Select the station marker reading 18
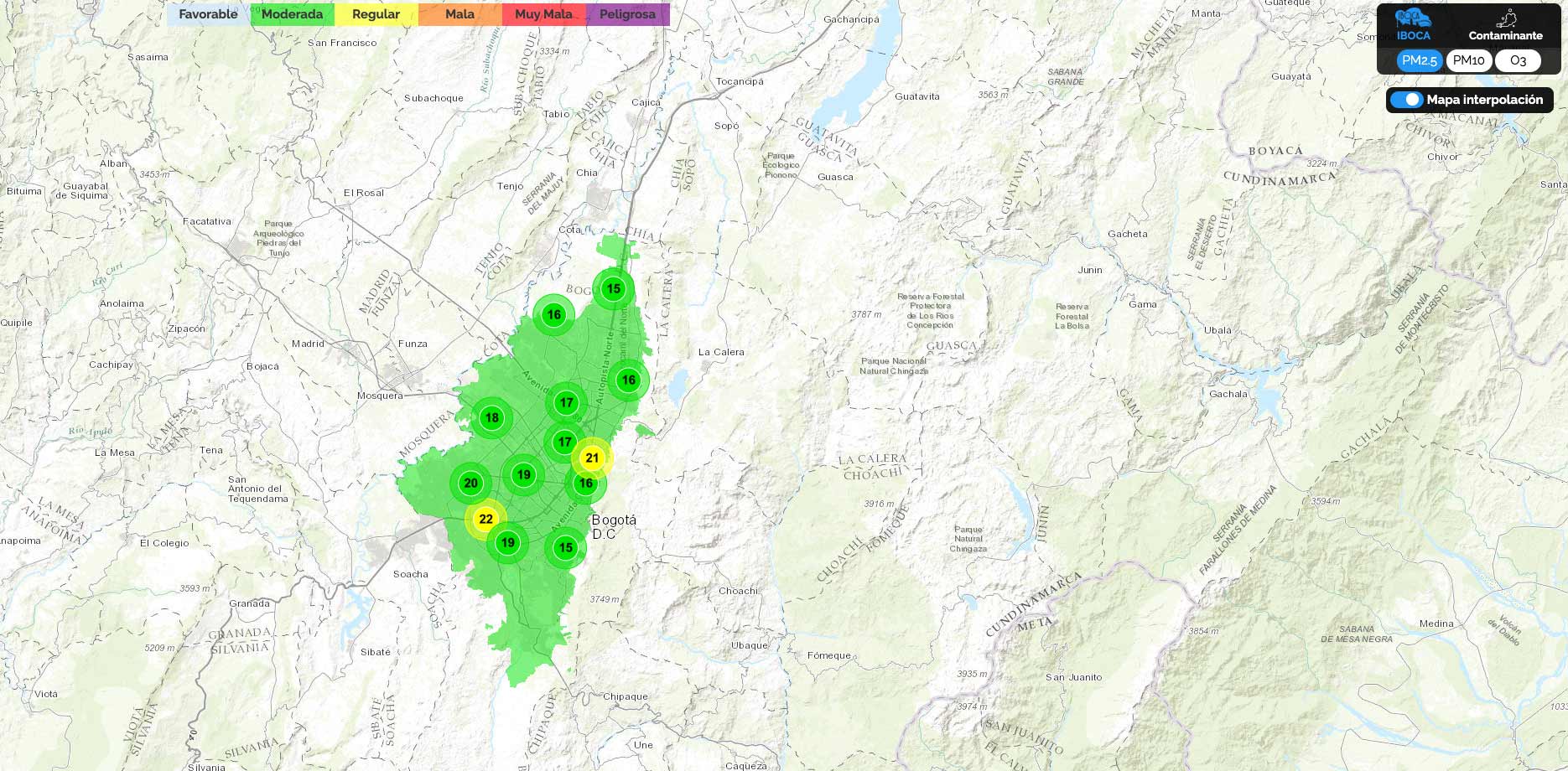Viewport: 1568px width, 771px height. point(492,417)
